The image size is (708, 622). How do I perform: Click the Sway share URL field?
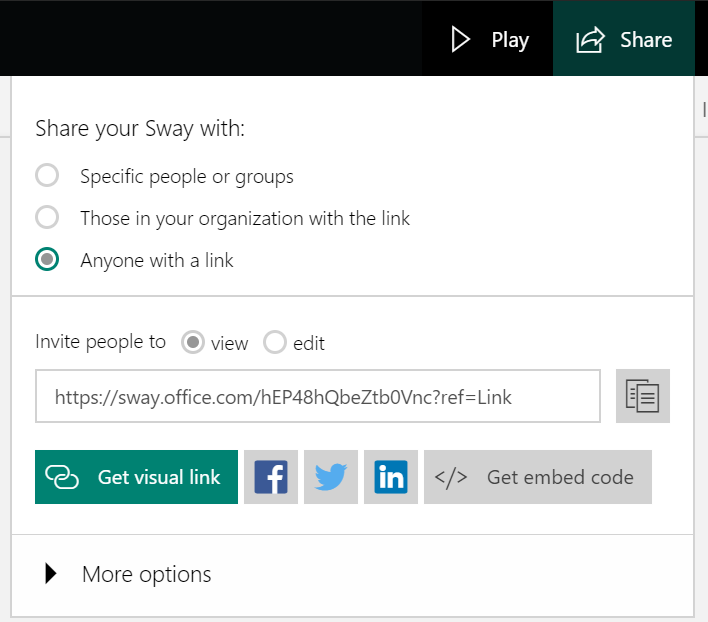point(318,396)
